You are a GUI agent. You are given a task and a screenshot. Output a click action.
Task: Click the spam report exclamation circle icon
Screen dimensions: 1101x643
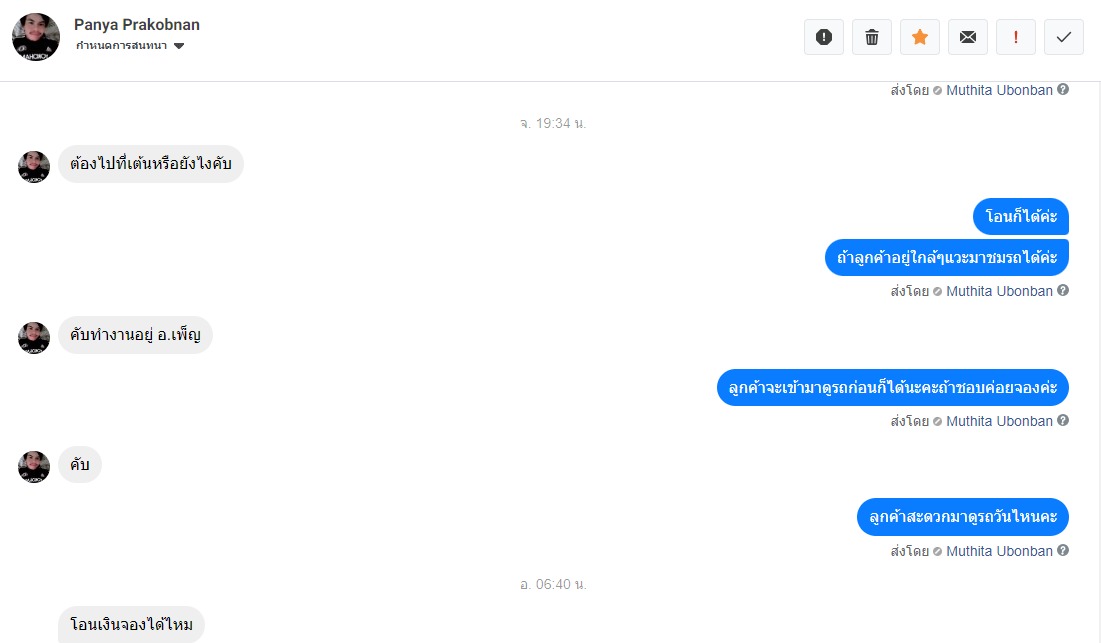click(x=824, y=37)
